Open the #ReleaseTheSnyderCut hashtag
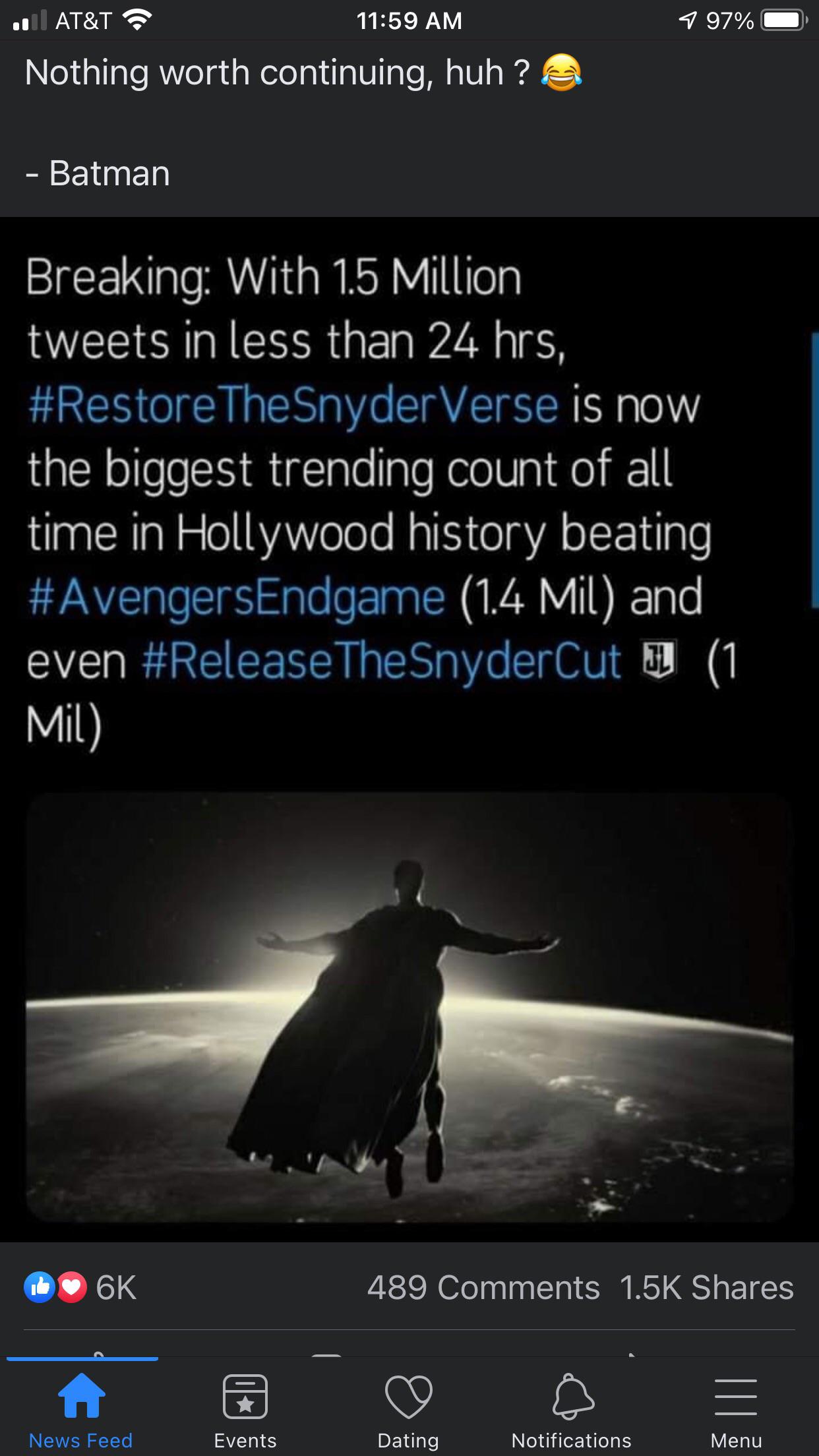 point(381,661)
